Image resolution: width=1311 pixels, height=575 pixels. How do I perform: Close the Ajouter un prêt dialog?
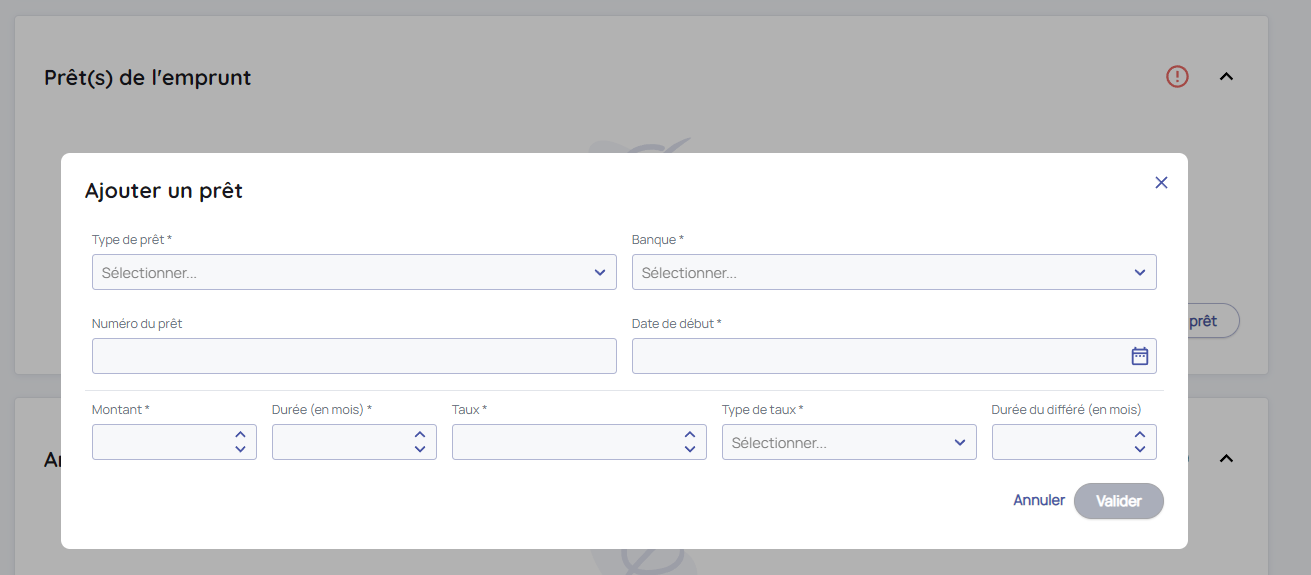point(1161,183)
